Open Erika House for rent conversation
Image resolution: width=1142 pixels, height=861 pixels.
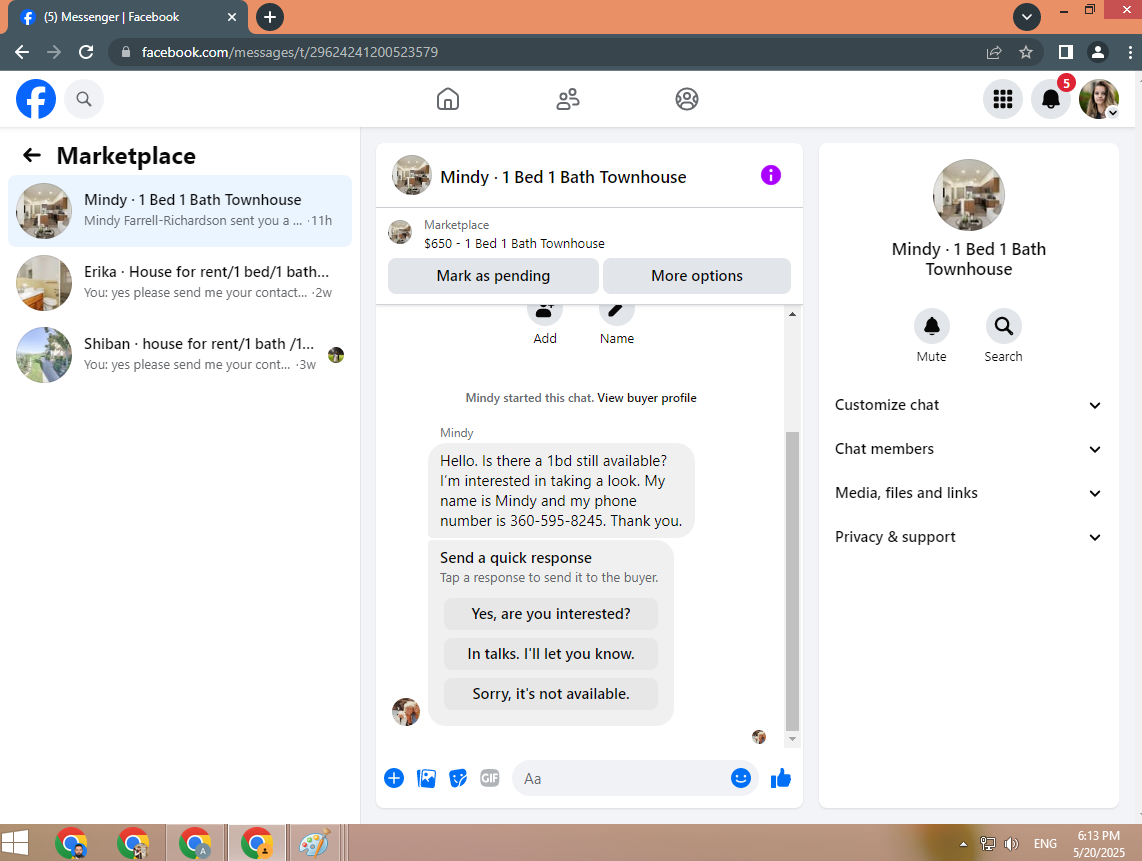[180, 283]
